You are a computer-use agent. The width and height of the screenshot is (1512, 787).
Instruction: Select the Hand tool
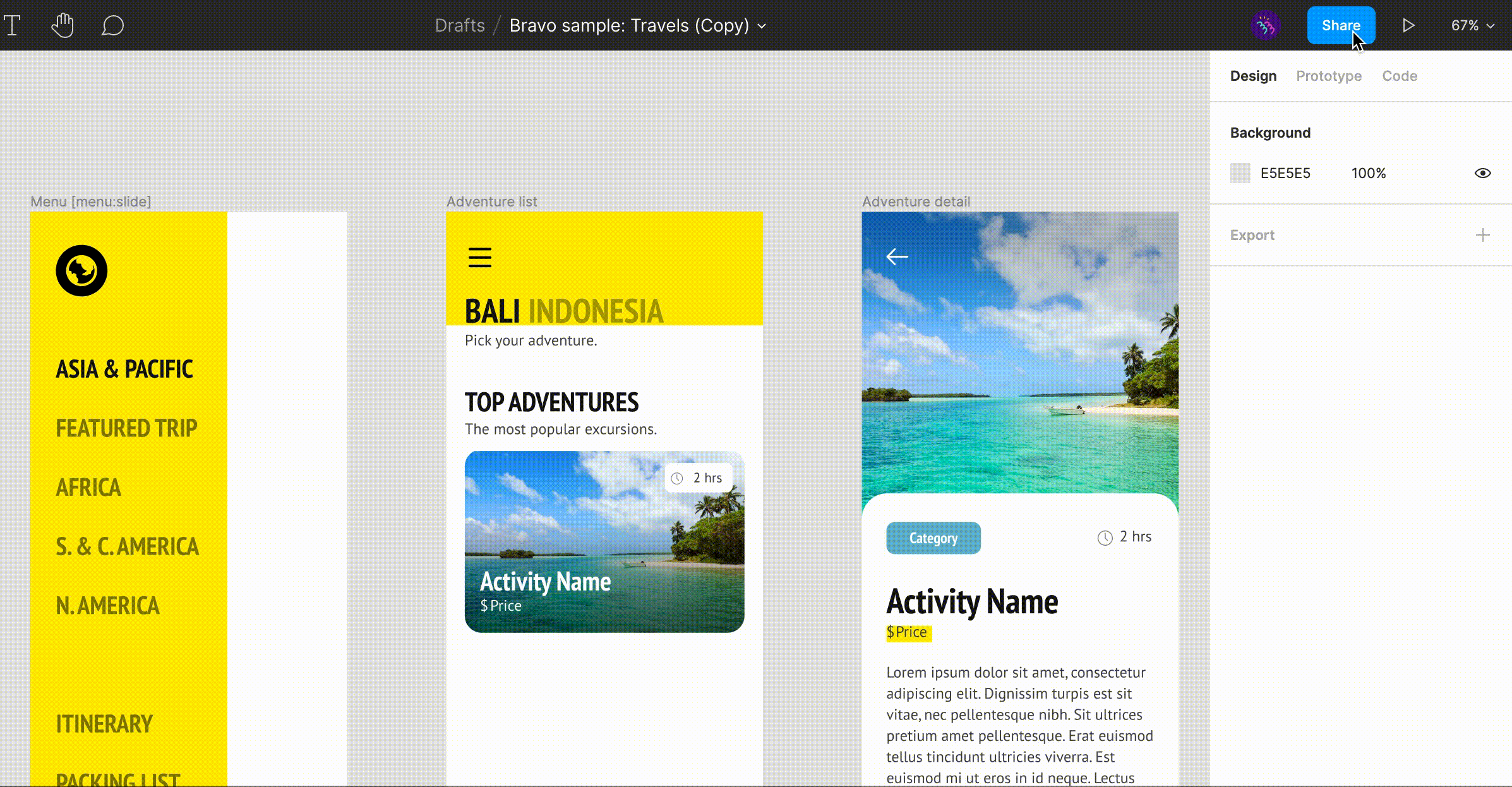63,25
